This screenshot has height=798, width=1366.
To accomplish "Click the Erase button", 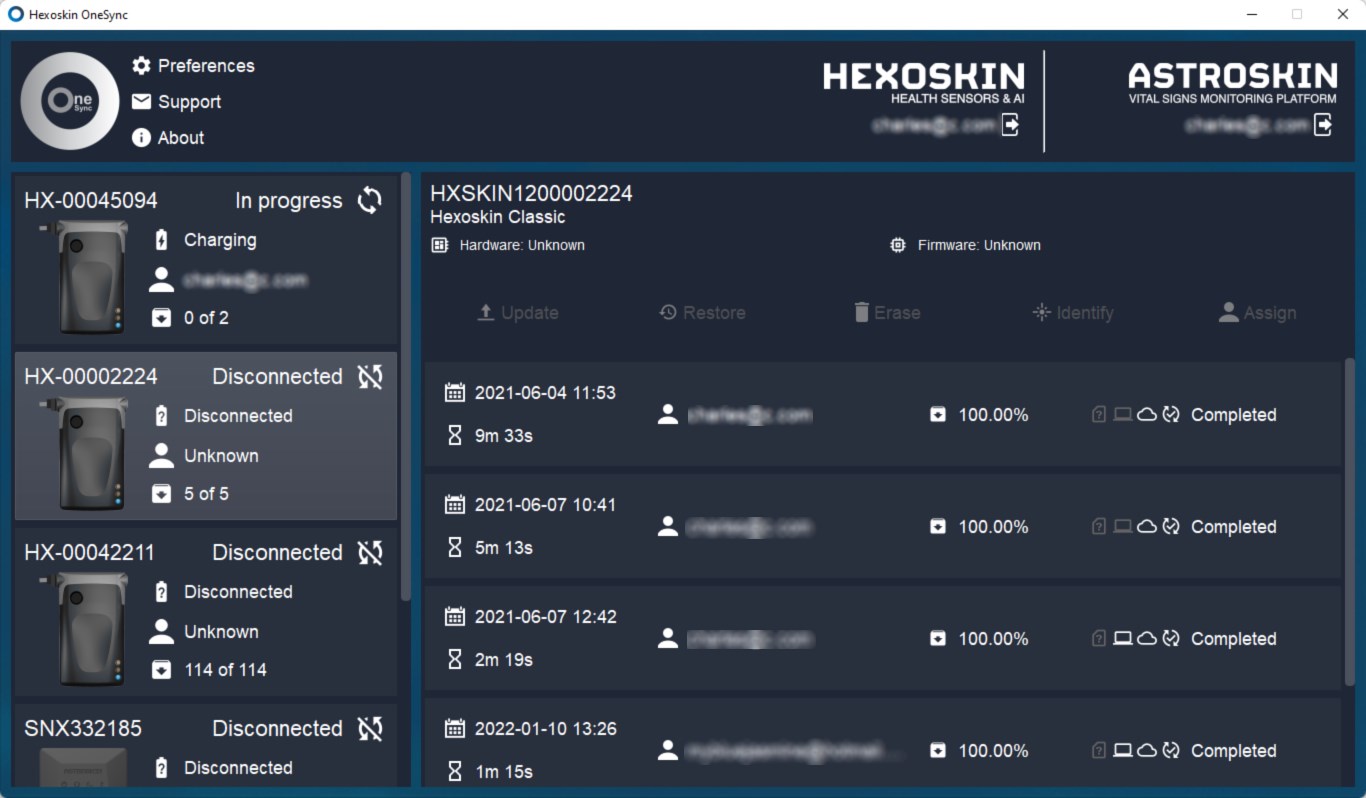I will click(886, 313).
